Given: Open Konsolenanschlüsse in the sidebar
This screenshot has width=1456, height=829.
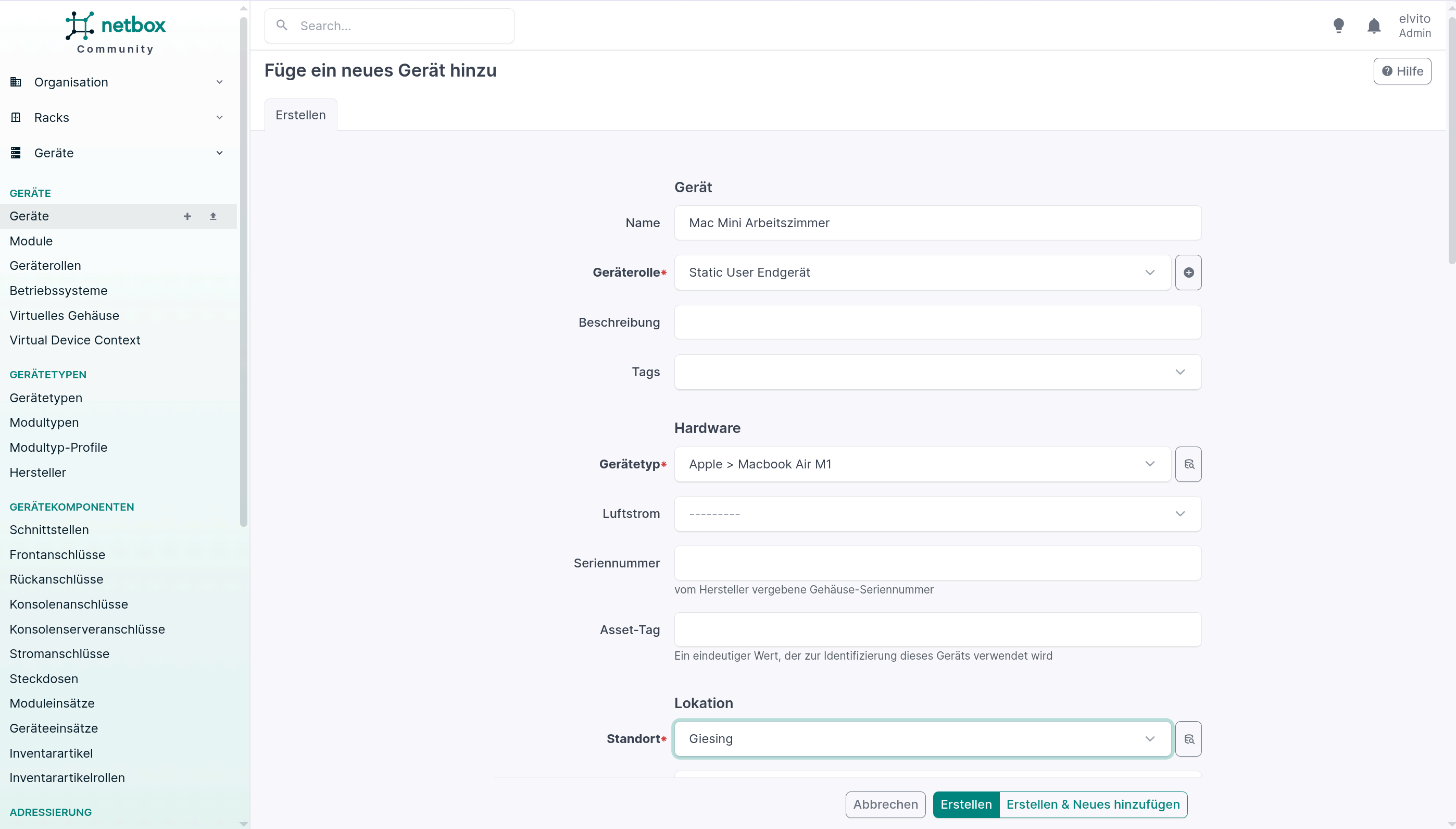Looking at the screenshot, I should (69, 604).
